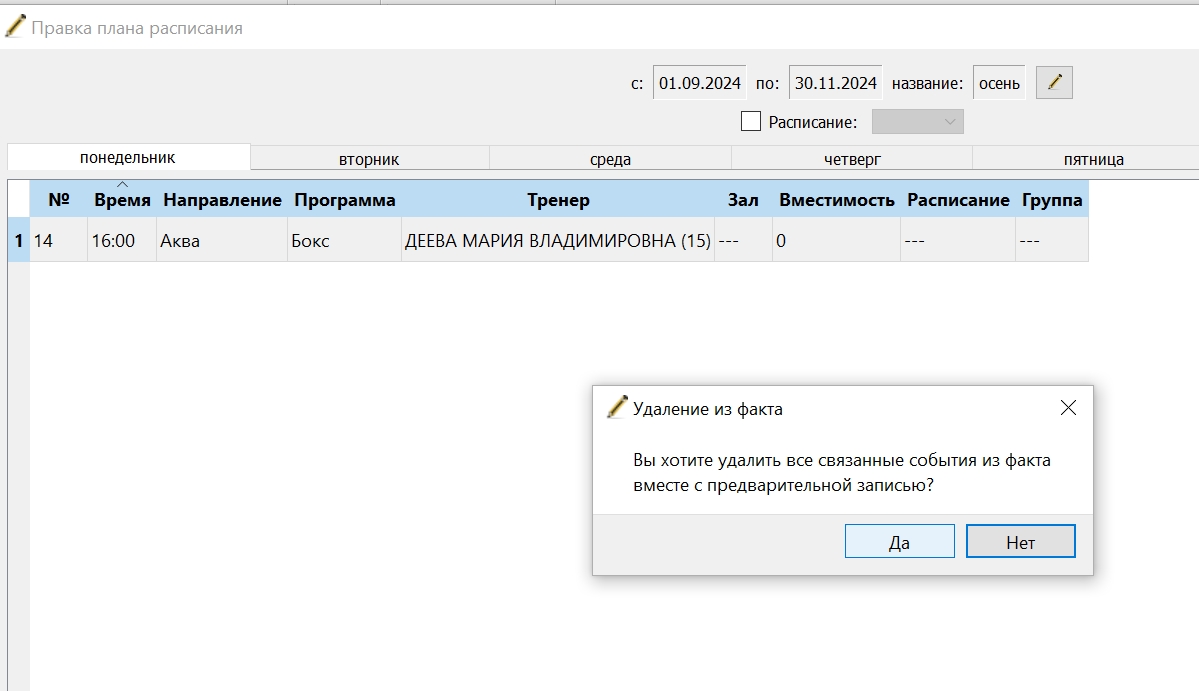Click the pencil edit button next to название
The image size is (1199, 691).
coord(1054,83)
